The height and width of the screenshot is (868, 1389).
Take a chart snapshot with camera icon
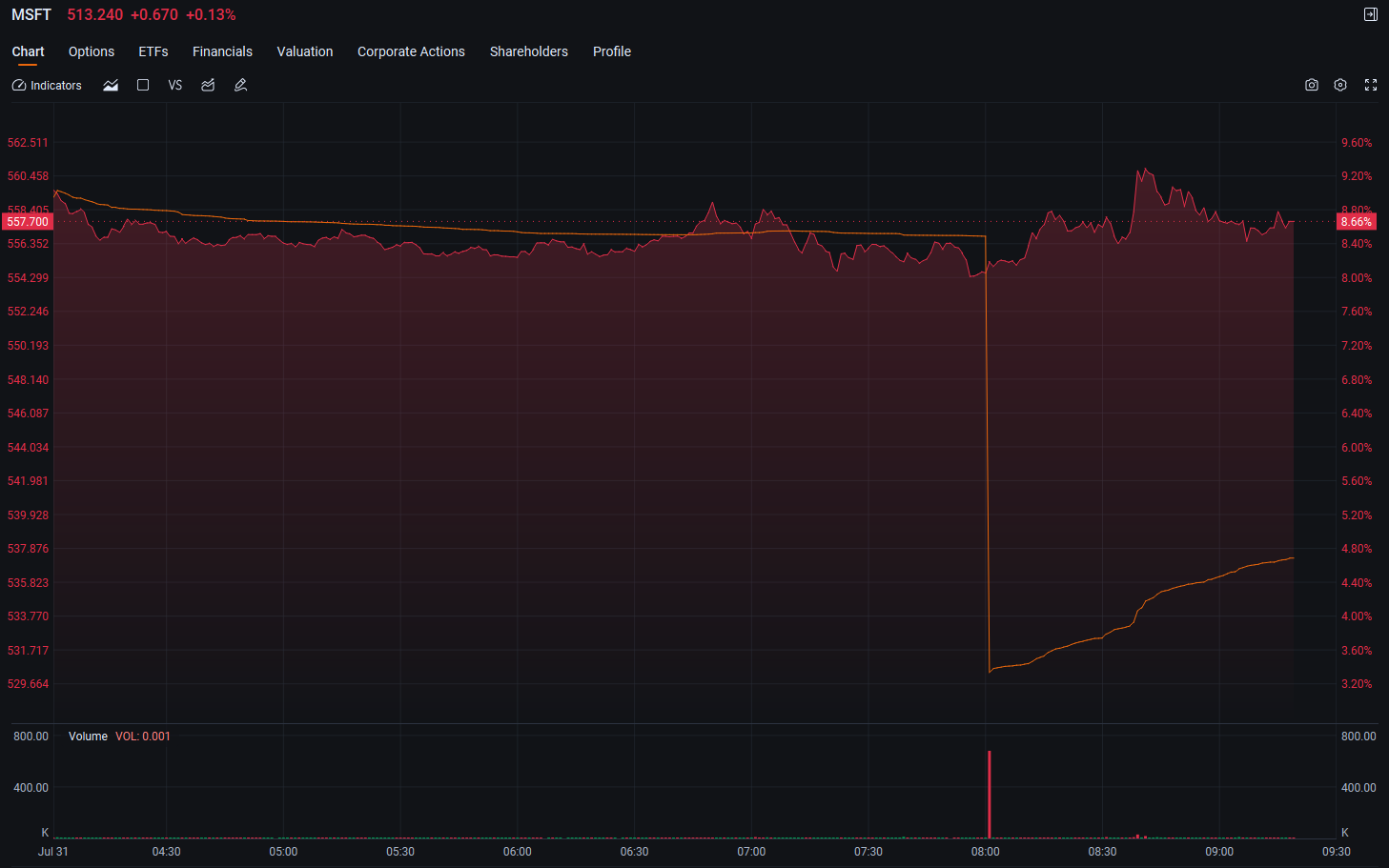[x=1312, y=85]
